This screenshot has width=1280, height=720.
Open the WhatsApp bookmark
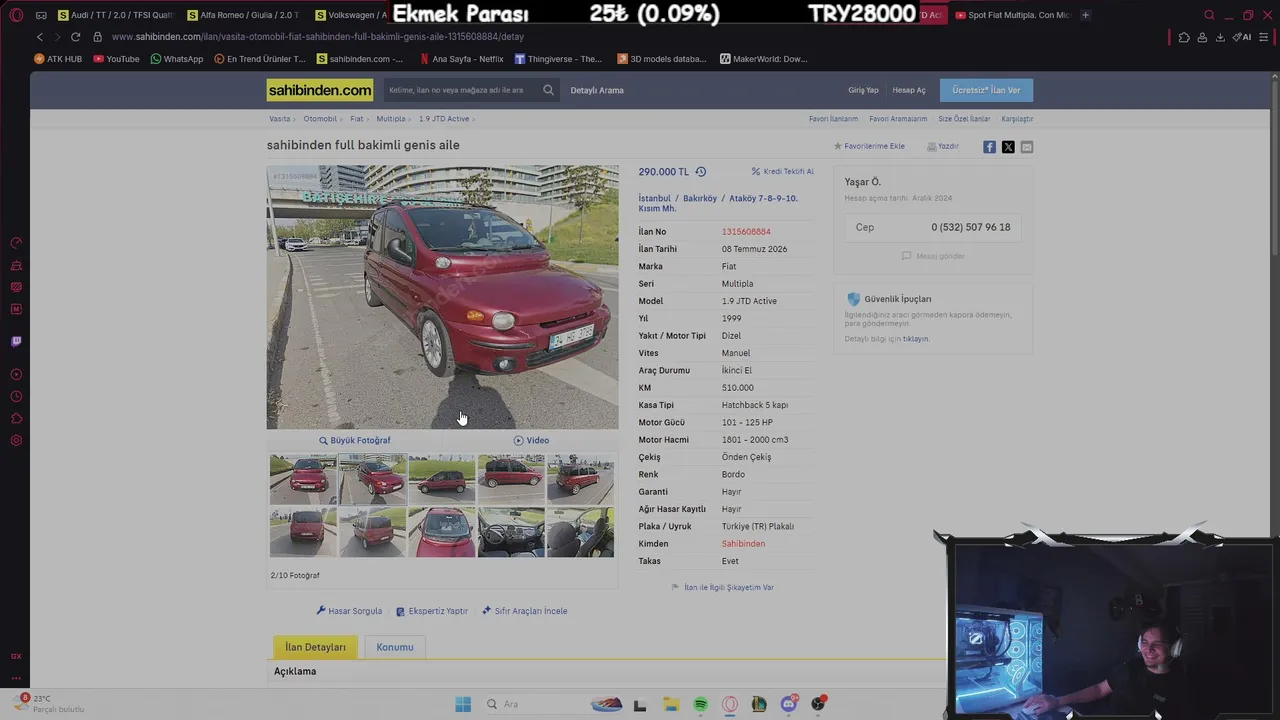176,59
